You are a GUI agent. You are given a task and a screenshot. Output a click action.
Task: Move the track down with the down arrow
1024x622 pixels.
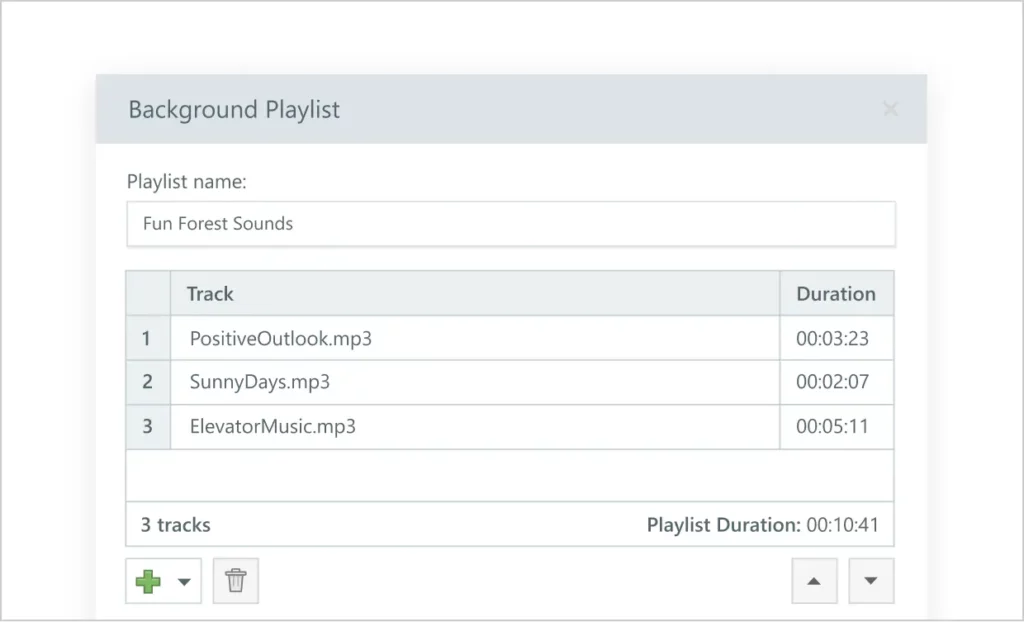pyautogui.click(x=871, y=581)
